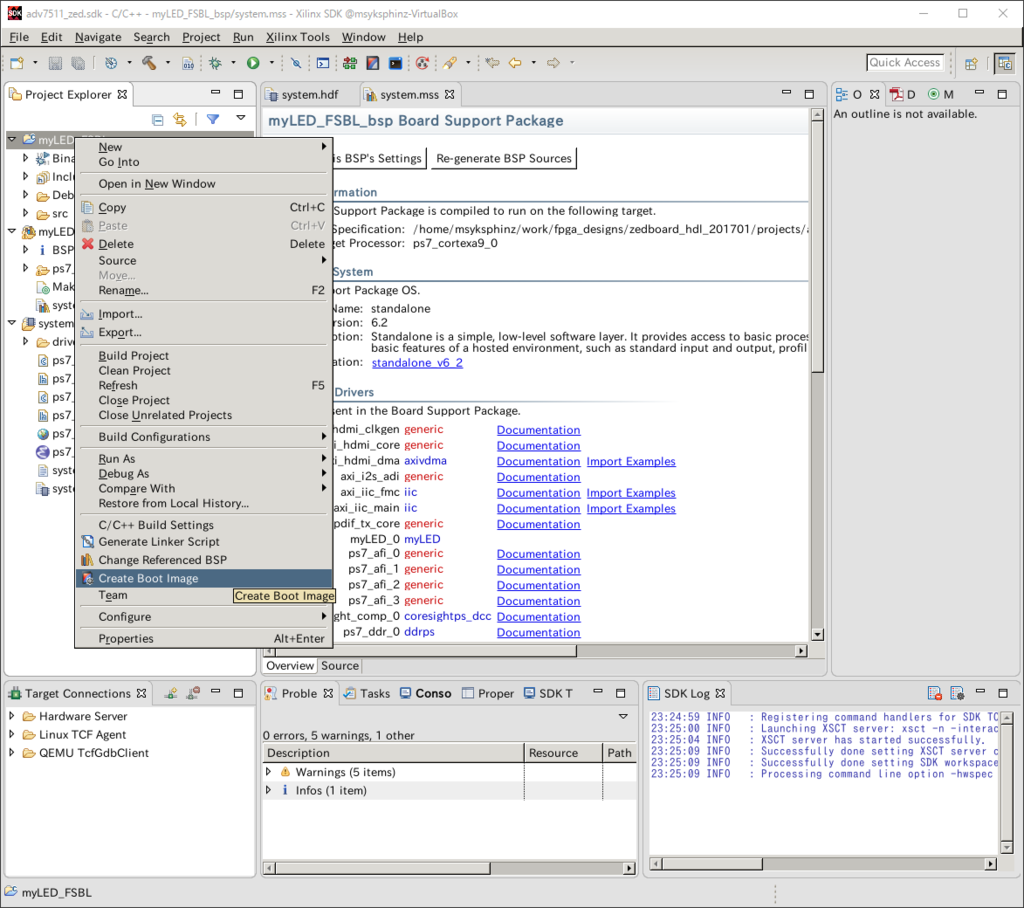Select QEMU TcfGdbClient tree item
1024x908 pixels.
pyautogui.click(x=93, y=753)
